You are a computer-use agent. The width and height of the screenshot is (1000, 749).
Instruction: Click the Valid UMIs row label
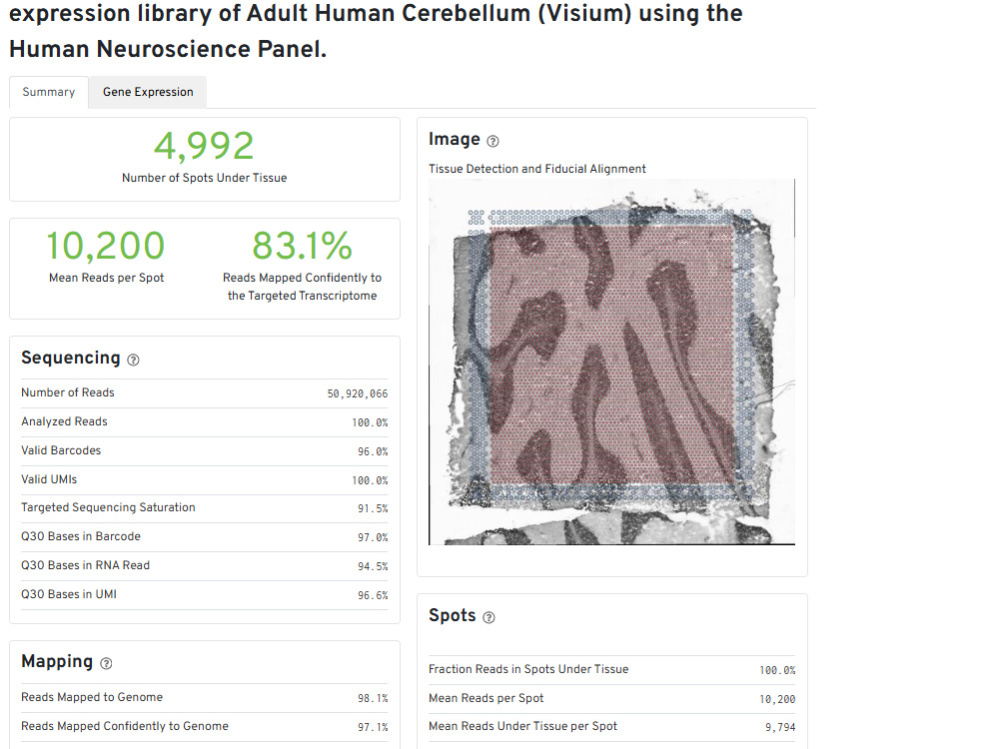pos(49,479)
